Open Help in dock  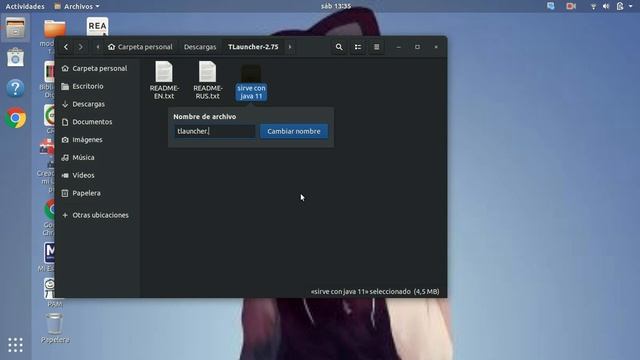click(x=16, y=88)
